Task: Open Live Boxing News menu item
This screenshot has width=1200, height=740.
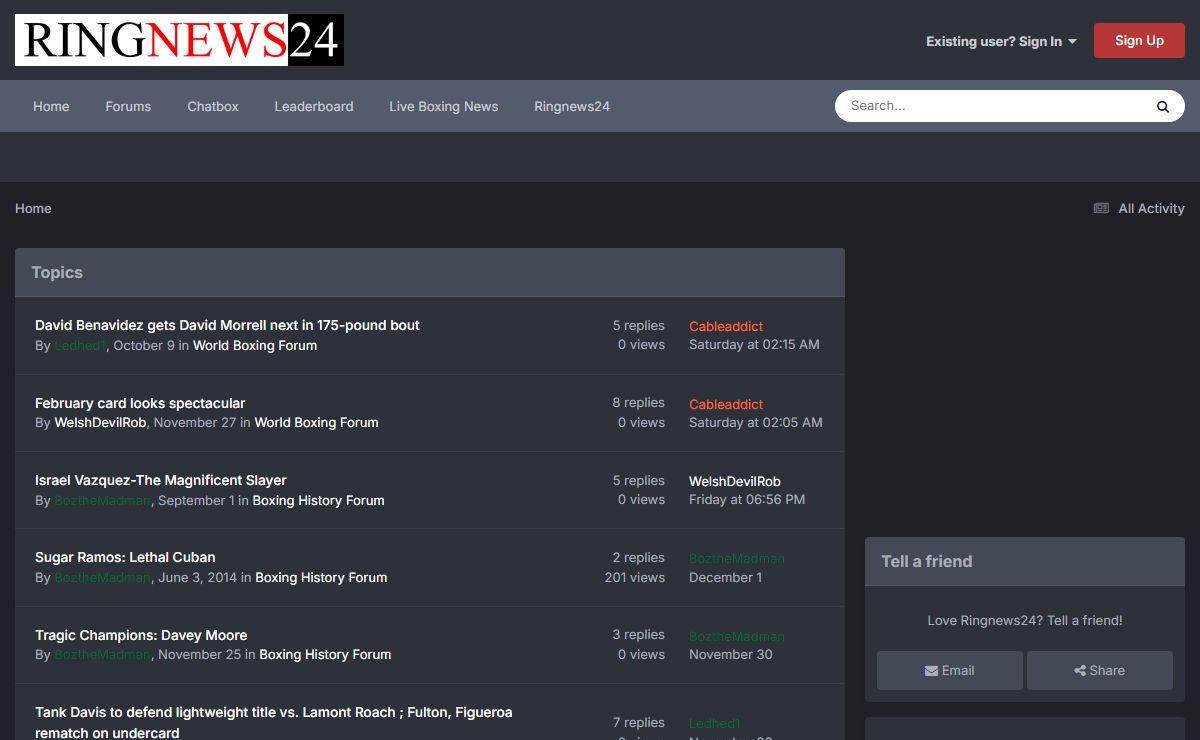Action: pos(444,106)
